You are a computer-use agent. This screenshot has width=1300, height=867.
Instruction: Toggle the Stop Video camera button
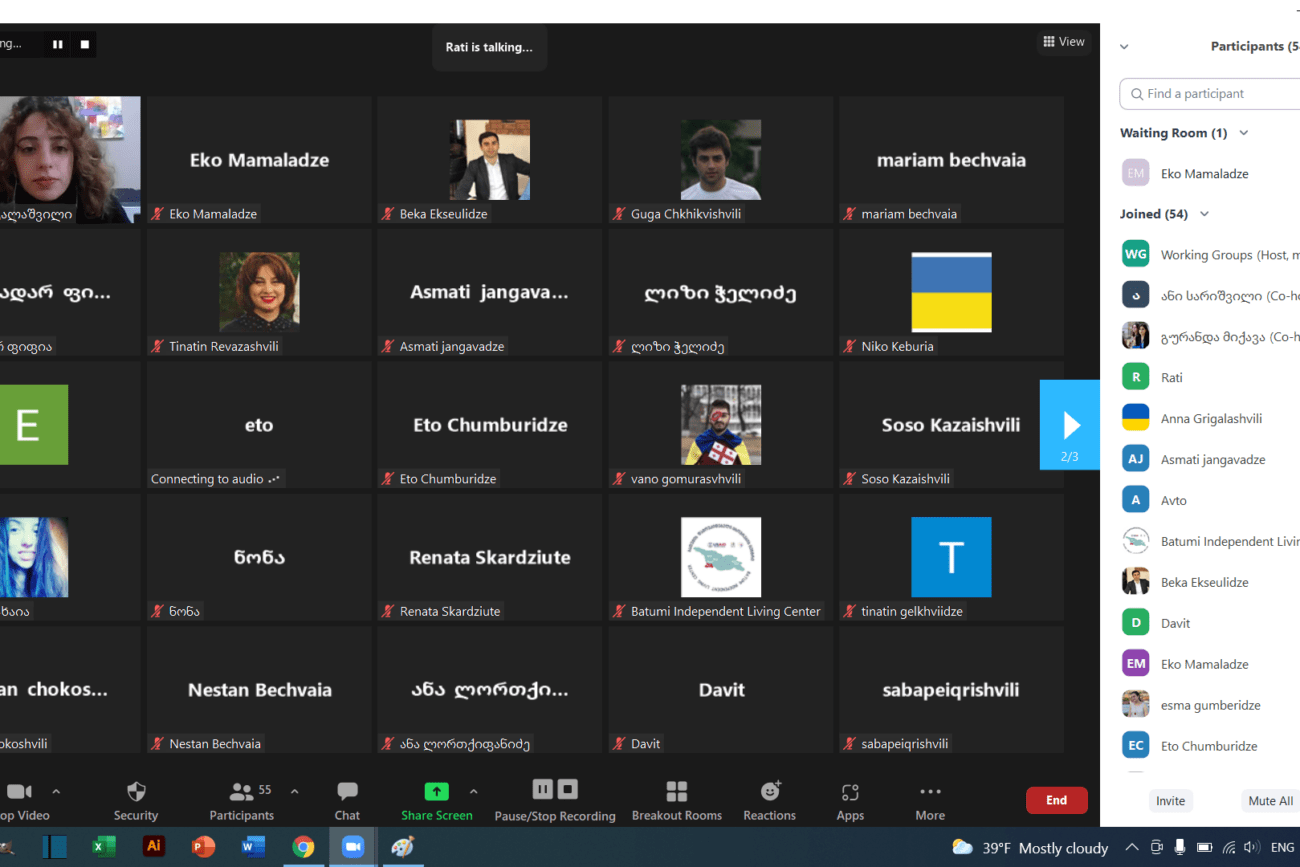(x=19, y=792)
